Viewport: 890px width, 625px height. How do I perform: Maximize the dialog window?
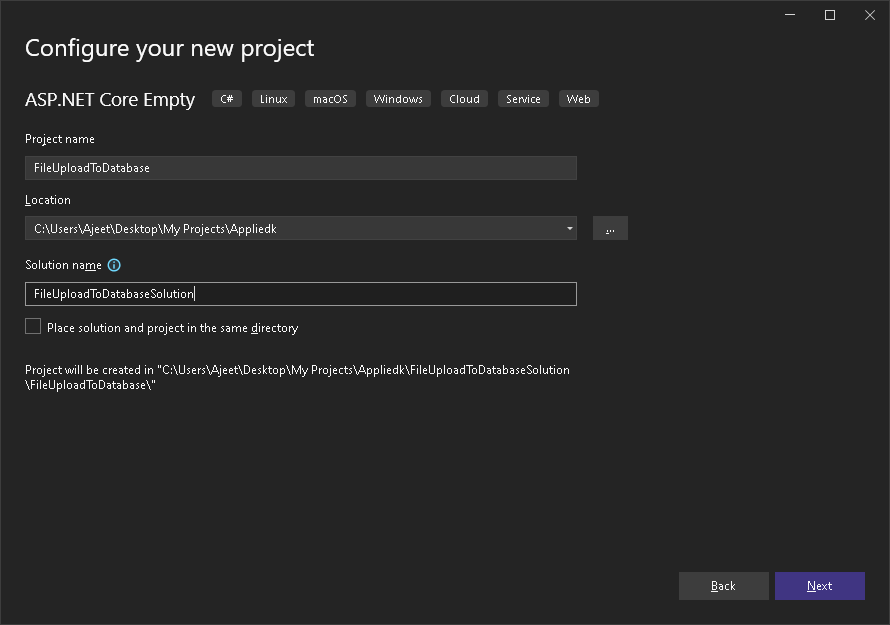(830, 15)
